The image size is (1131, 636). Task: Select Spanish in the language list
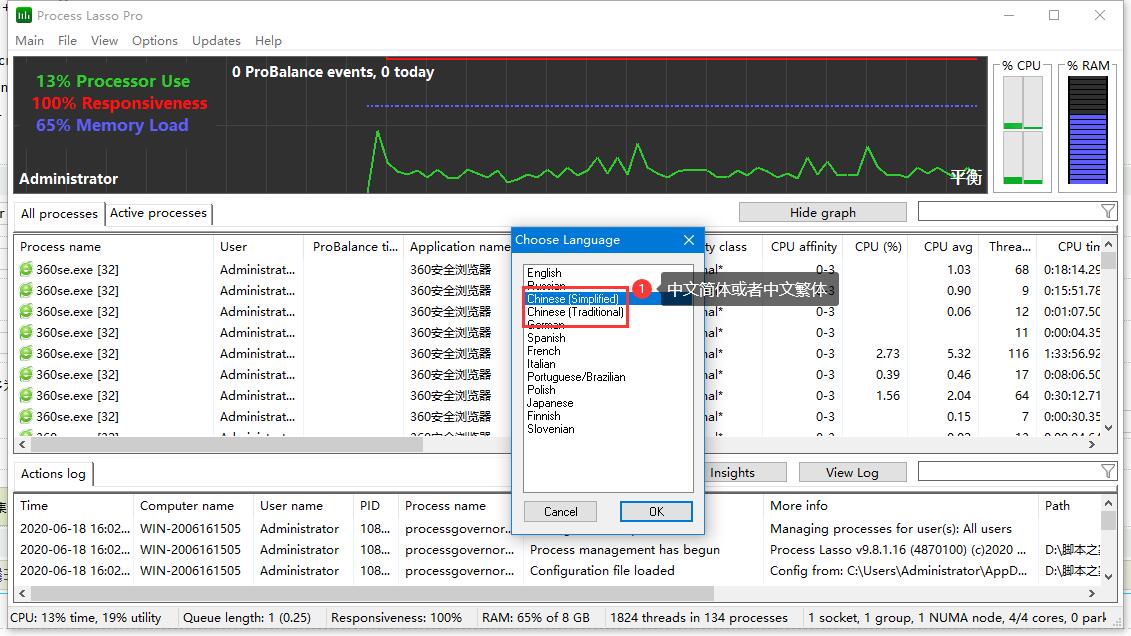(546, 337)
